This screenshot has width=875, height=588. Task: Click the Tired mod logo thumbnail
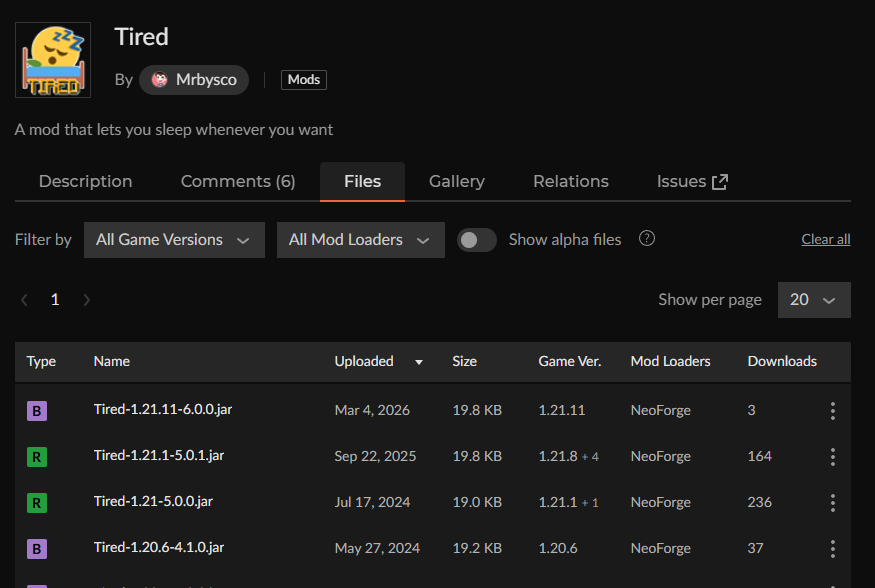coord(53,60)
